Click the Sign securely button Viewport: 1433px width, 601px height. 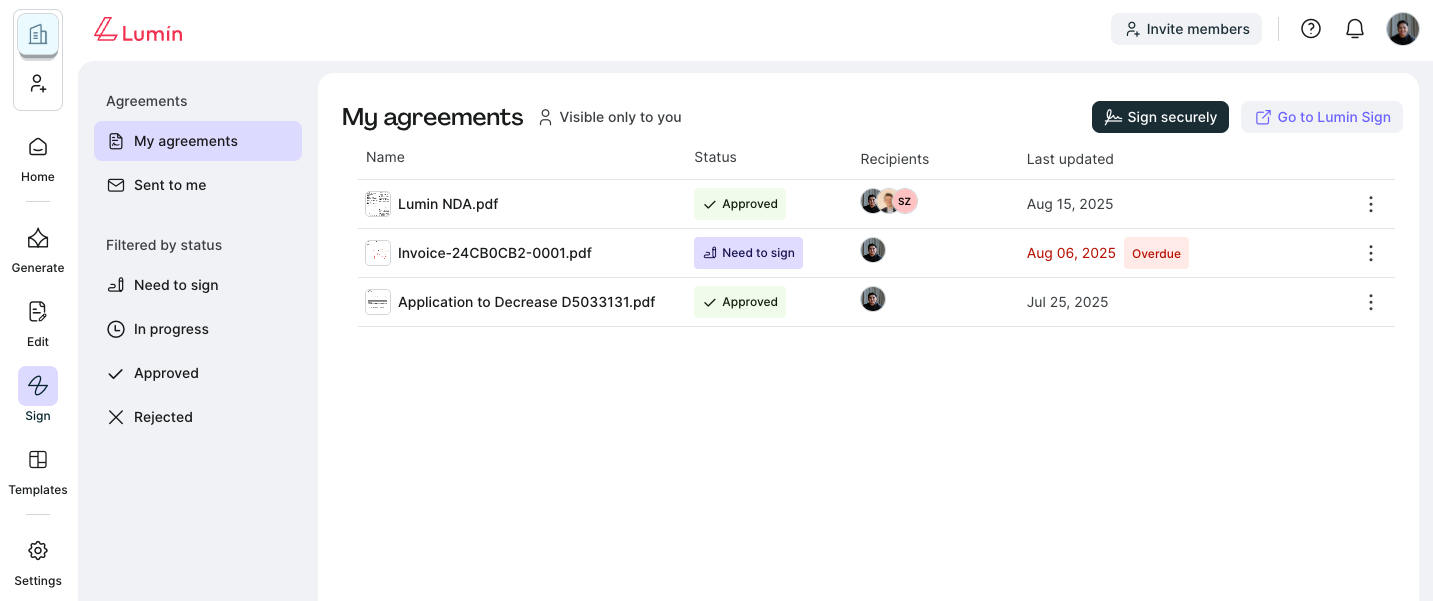click(x=1160, y=117)
